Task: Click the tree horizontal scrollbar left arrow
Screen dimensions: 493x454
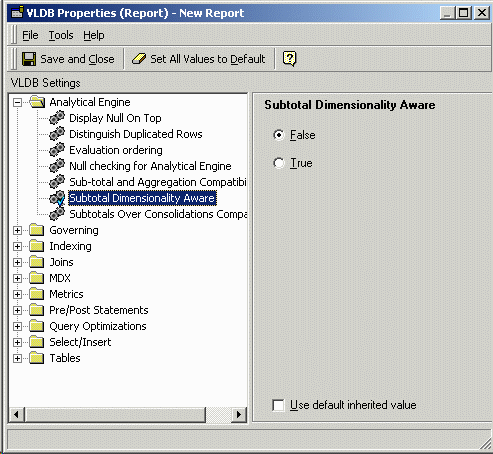Action: point(16,415)
